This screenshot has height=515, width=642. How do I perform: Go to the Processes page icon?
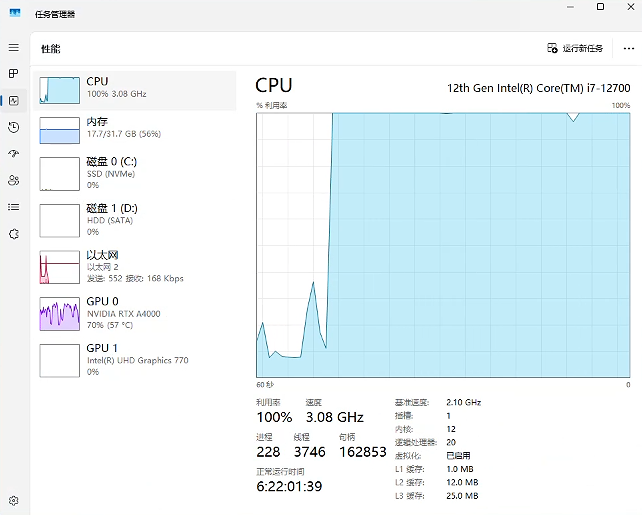[14, 74]
